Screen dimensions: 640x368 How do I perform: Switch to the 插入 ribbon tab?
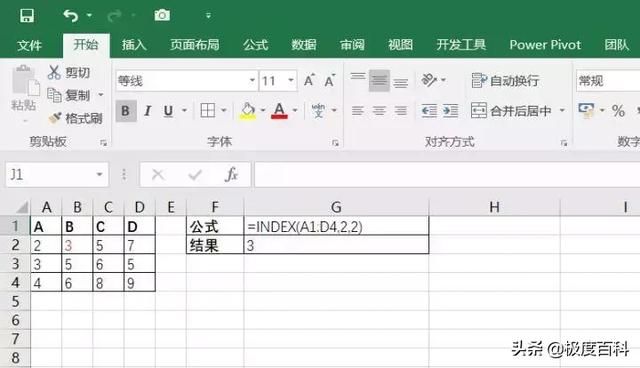click(134, 44)
